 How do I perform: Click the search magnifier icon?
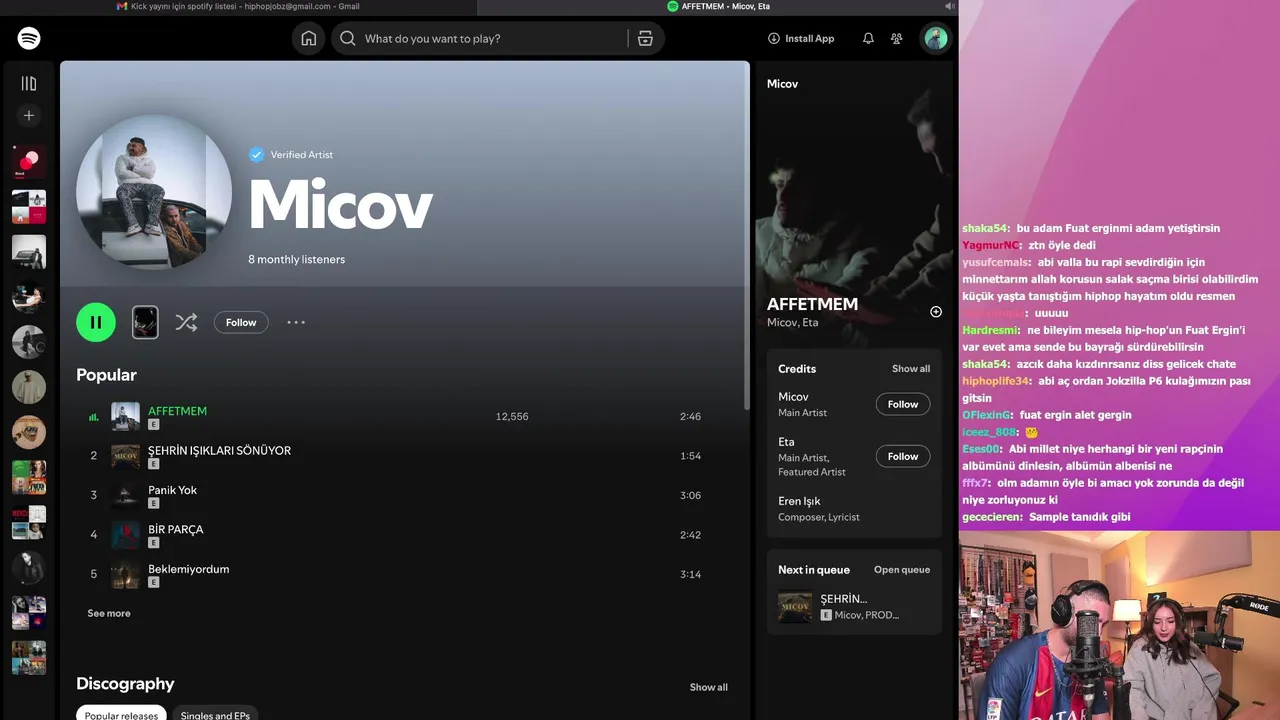pyautogui.click(x=347, y=38)
